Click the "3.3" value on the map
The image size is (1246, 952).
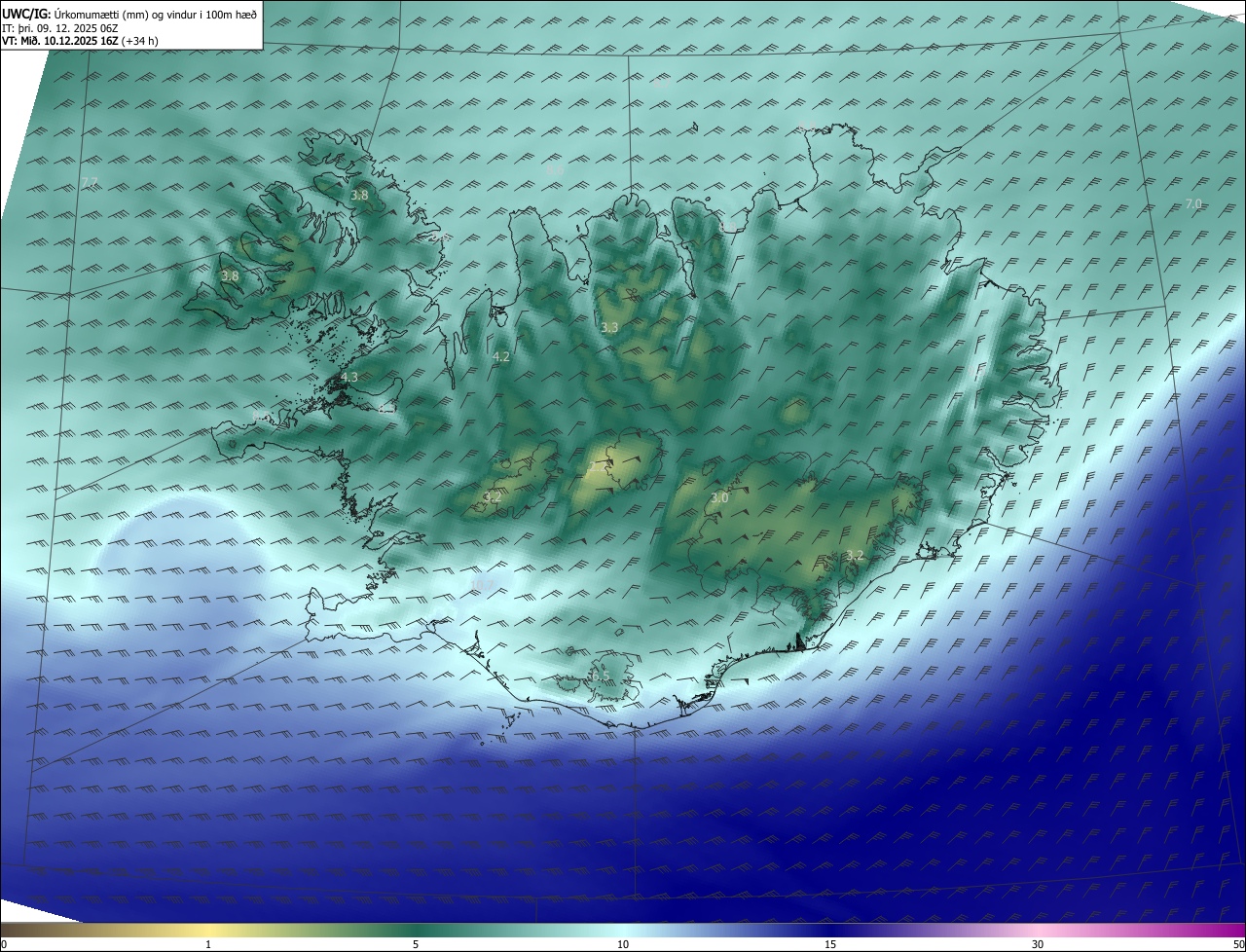pyautogui.click(x=609, y=328)
